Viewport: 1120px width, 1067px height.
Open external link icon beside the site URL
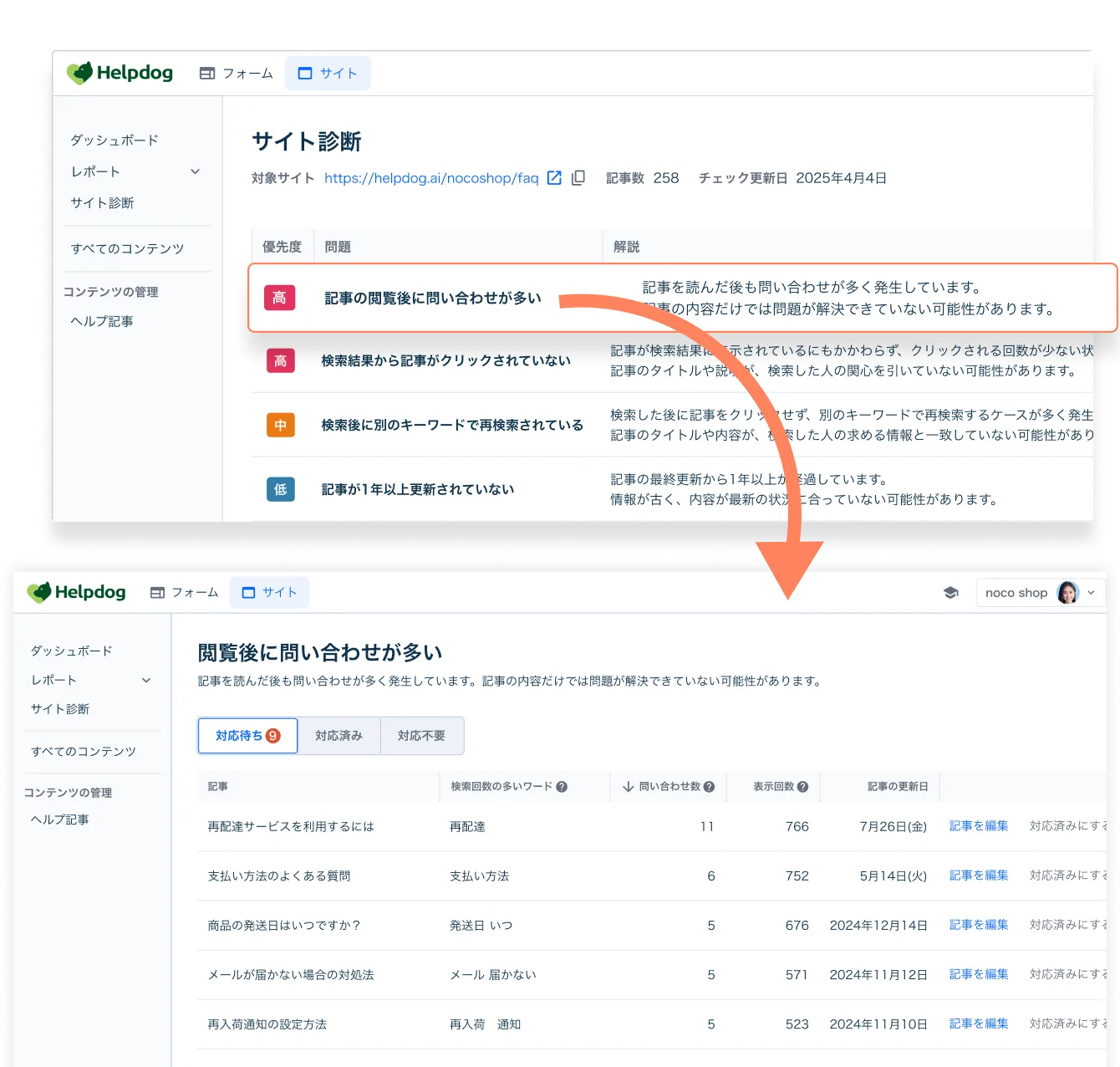tap(553, 178)
